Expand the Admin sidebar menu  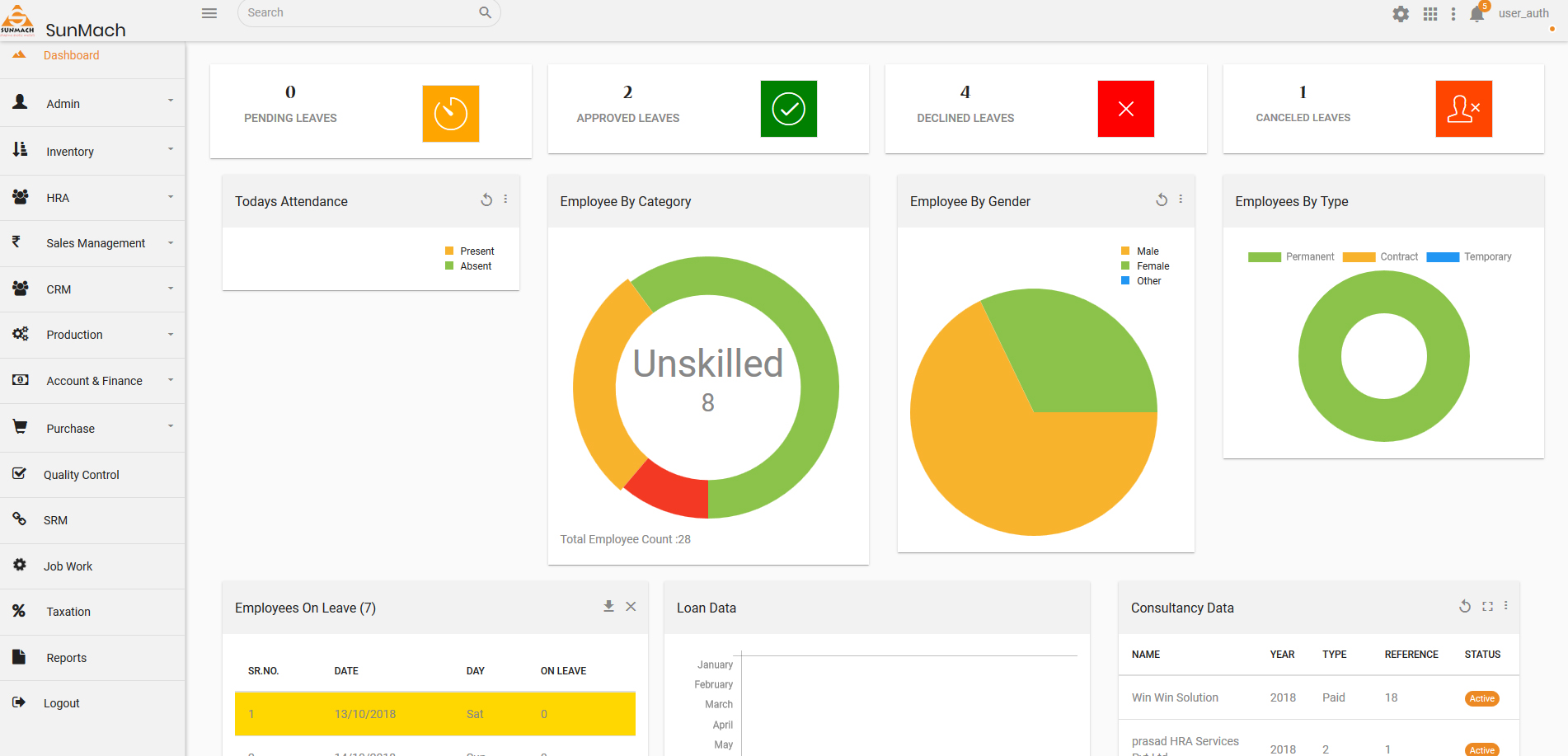(x=92, y=103)
